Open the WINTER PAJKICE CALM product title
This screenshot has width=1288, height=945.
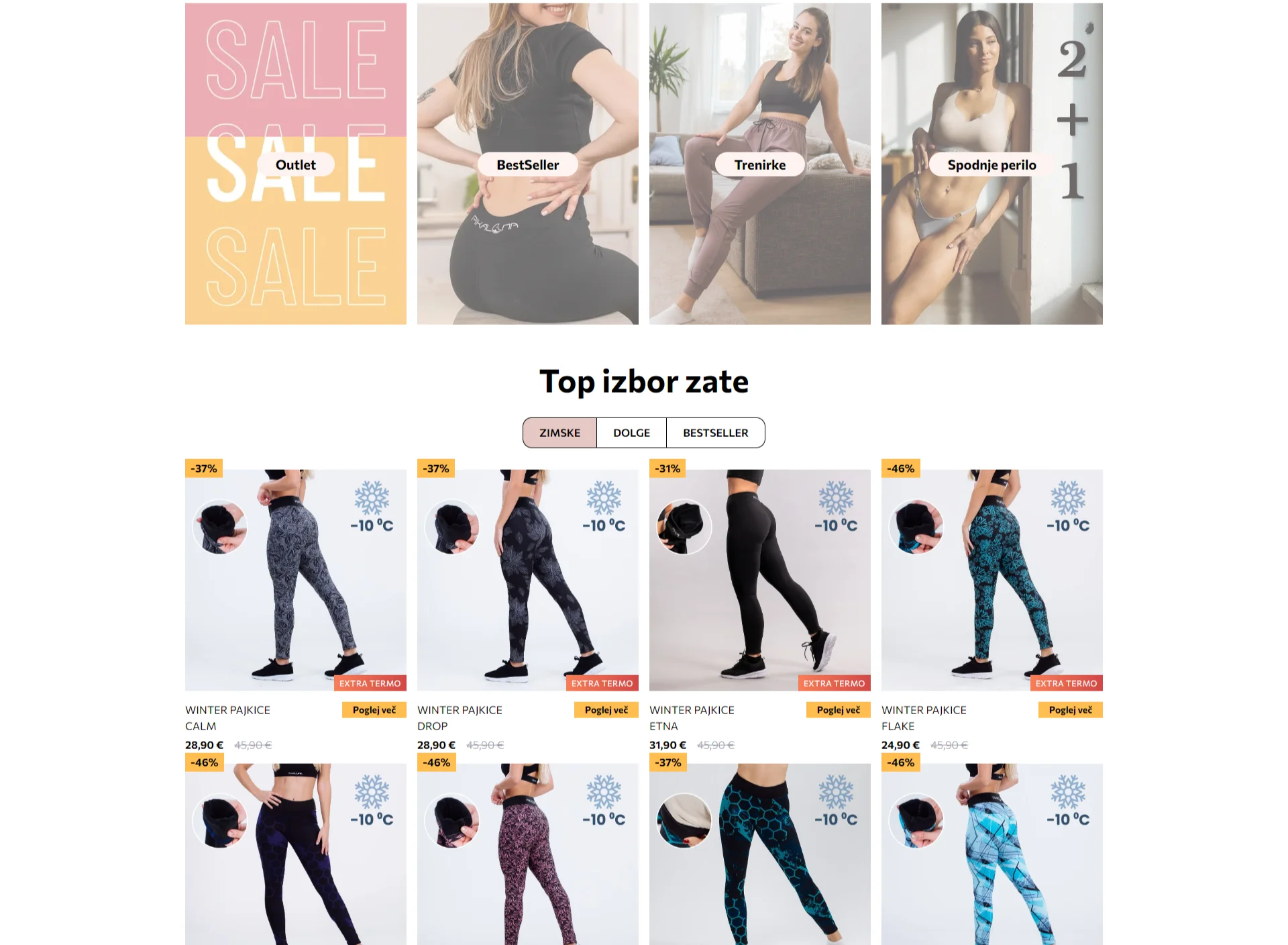click(x=227, y=718)
